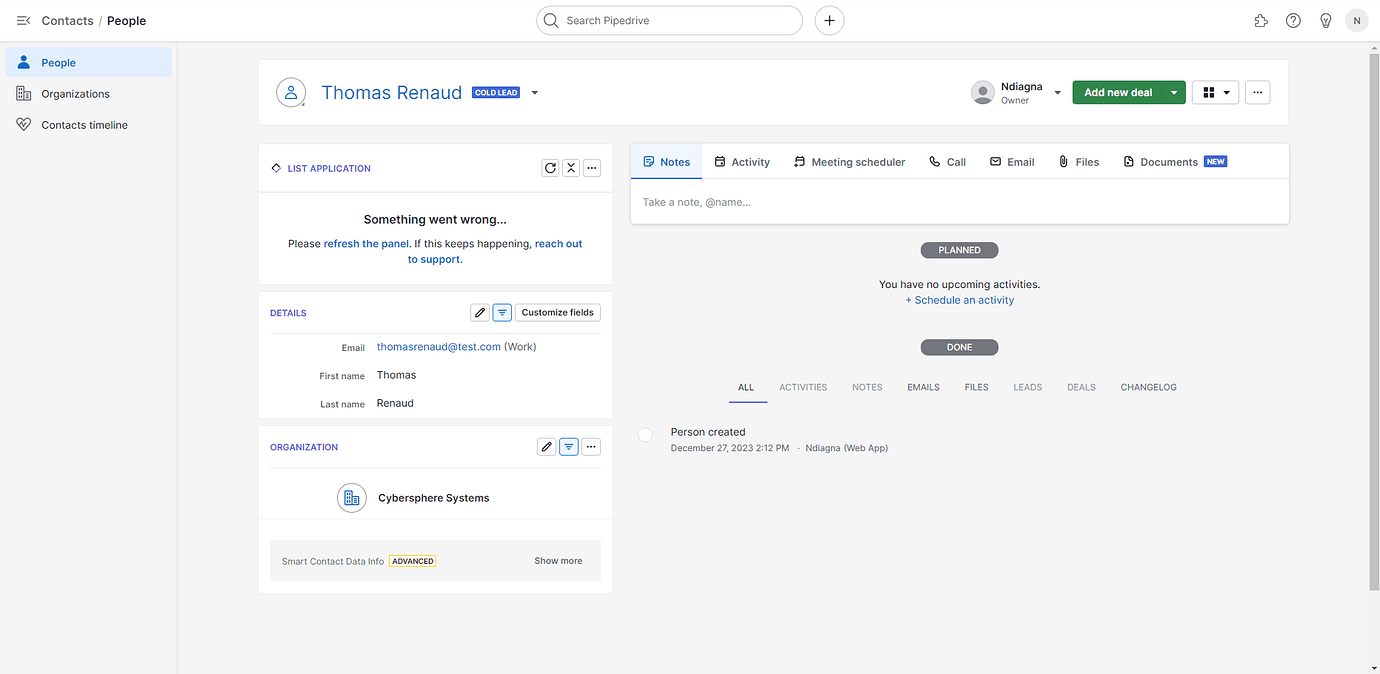
Task: Expand Smart Contact Data with Show more
Action: 558,561
